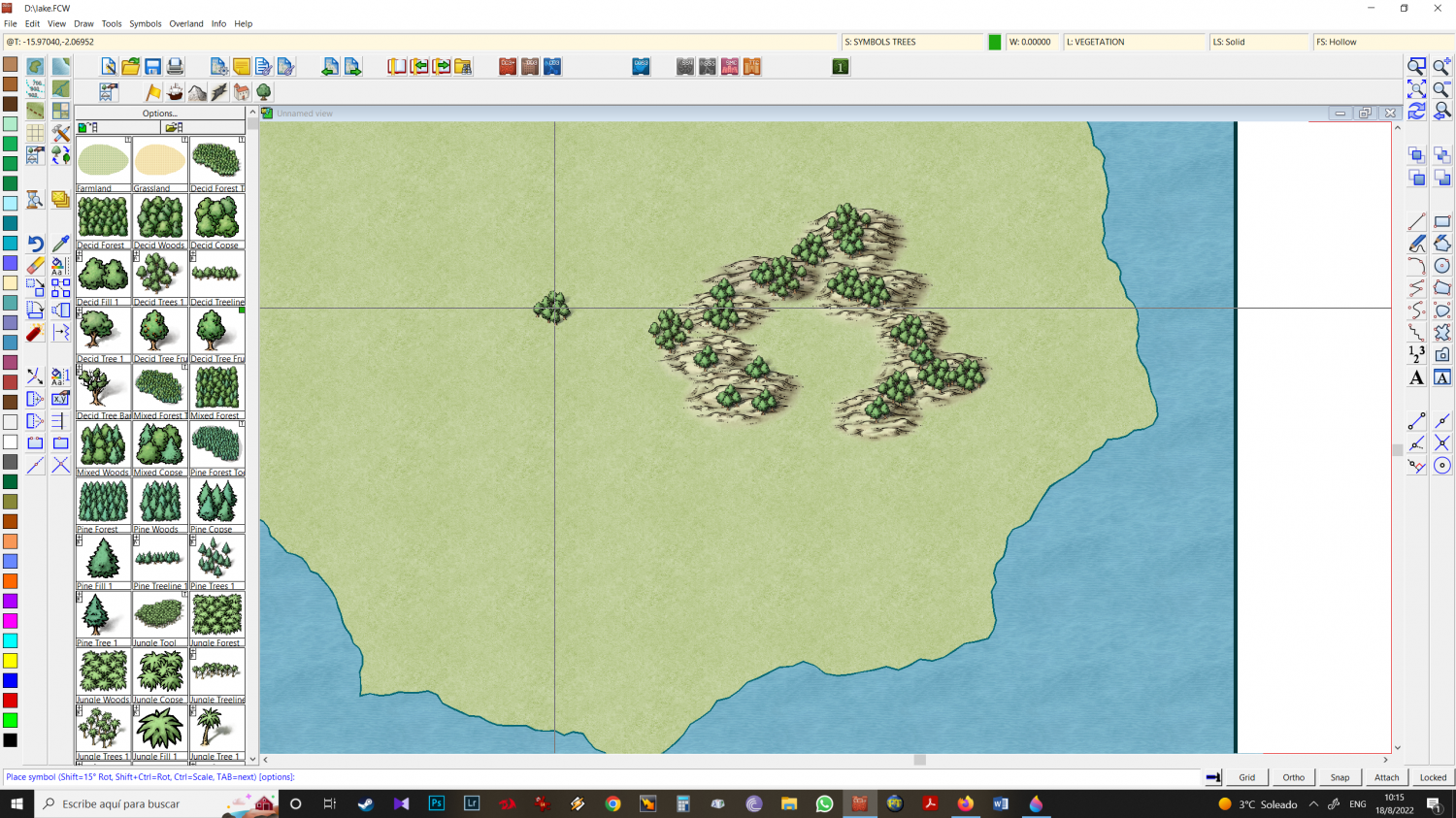Click the Options... button above symbols
Screen dimensions: 1456x818
click(160, 114)
